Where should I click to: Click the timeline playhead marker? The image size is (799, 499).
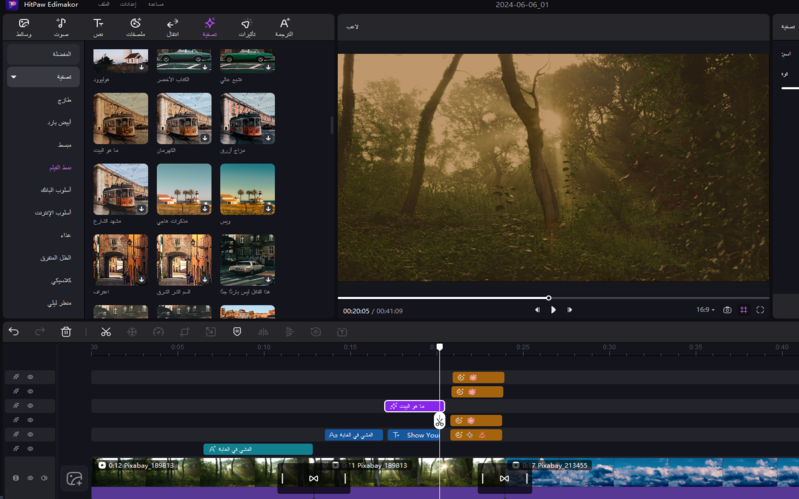click(439, 347)
